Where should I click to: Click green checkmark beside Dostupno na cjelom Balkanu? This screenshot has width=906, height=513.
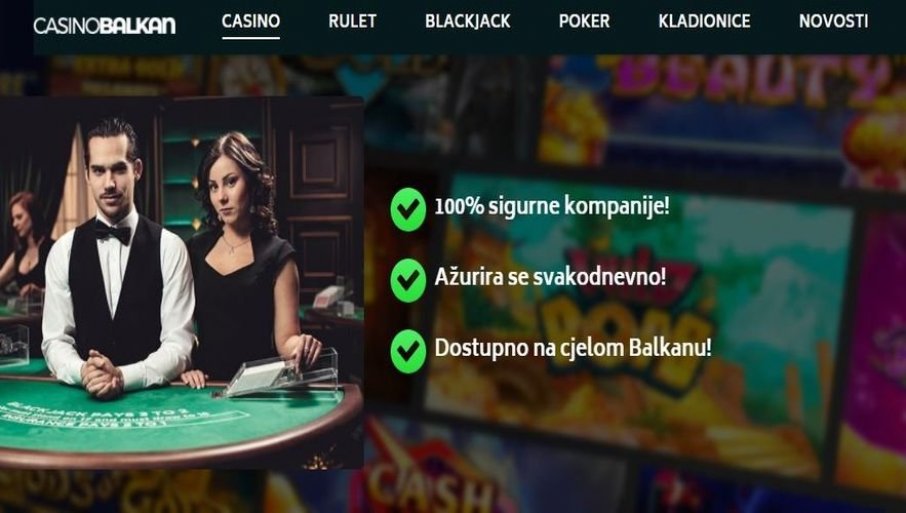click(x=408, y=351)
